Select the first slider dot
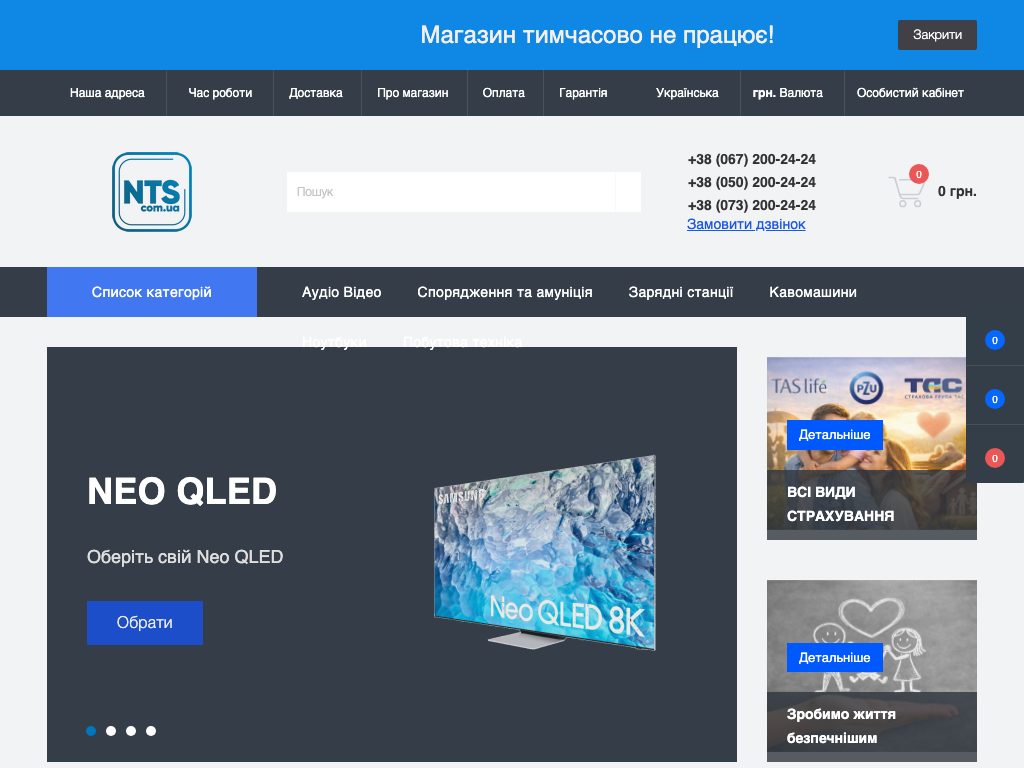 [91, 731]
